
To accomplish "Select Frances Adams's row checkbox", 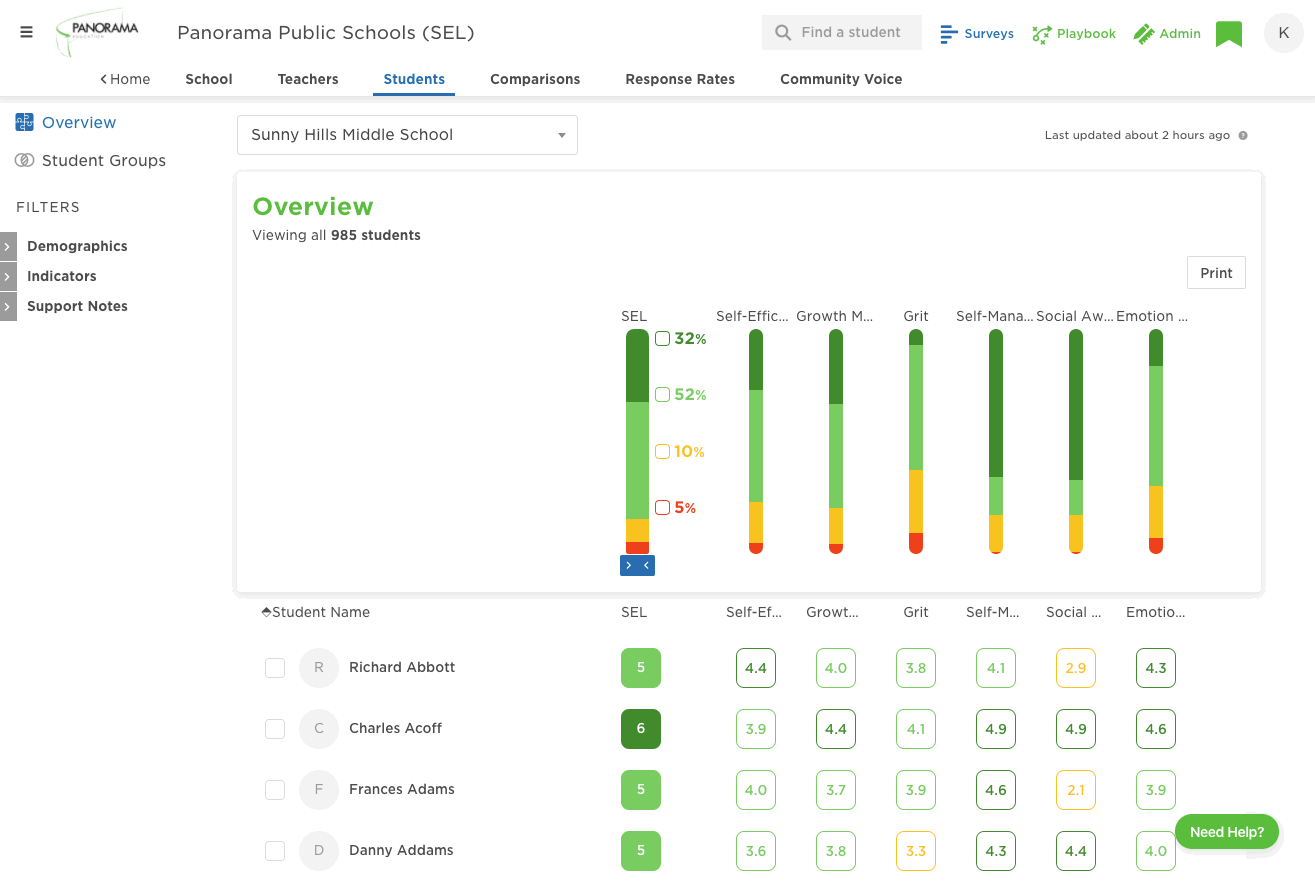I will (x=275, y=790).
